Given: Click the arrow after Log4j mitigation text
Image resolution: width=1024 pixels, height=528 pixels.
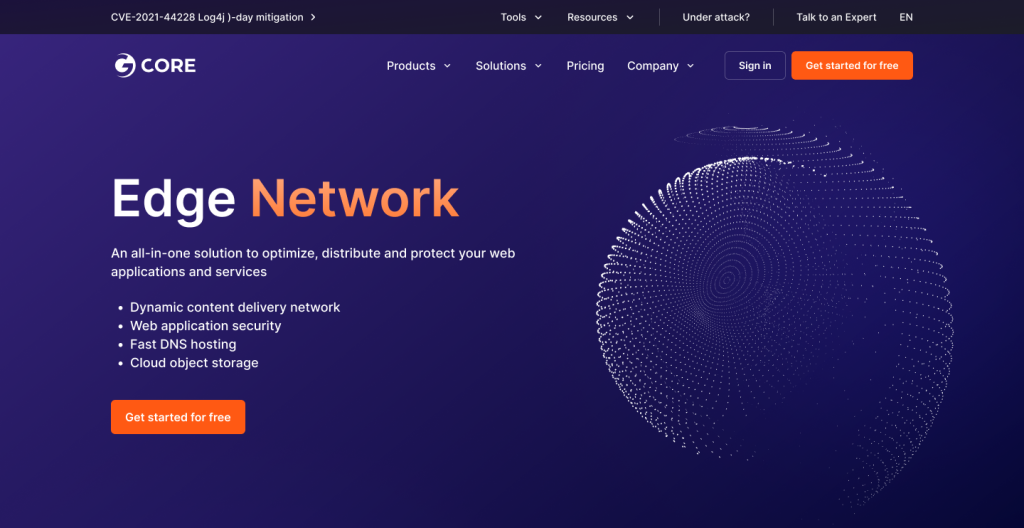Looking at the screenshot, I should coord(313,17).
